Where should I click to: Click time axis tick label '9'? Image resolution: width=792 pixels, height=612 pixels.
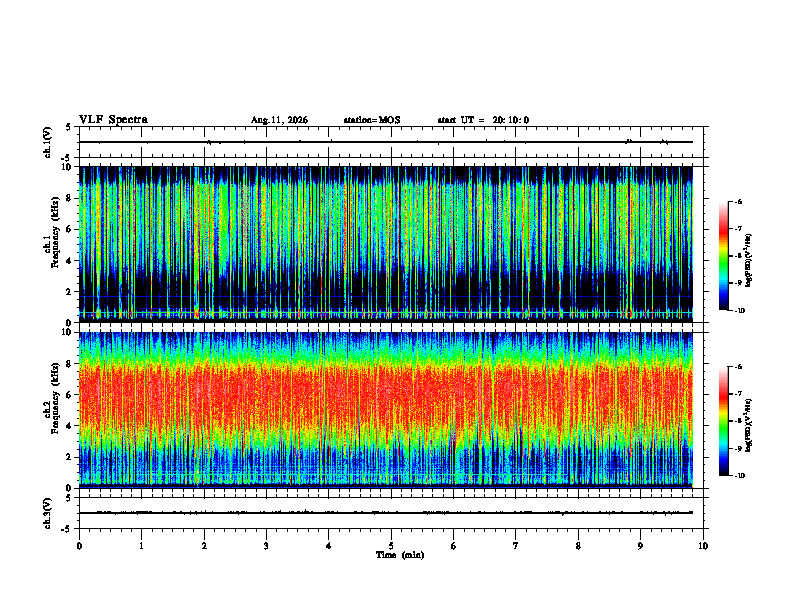640,546
